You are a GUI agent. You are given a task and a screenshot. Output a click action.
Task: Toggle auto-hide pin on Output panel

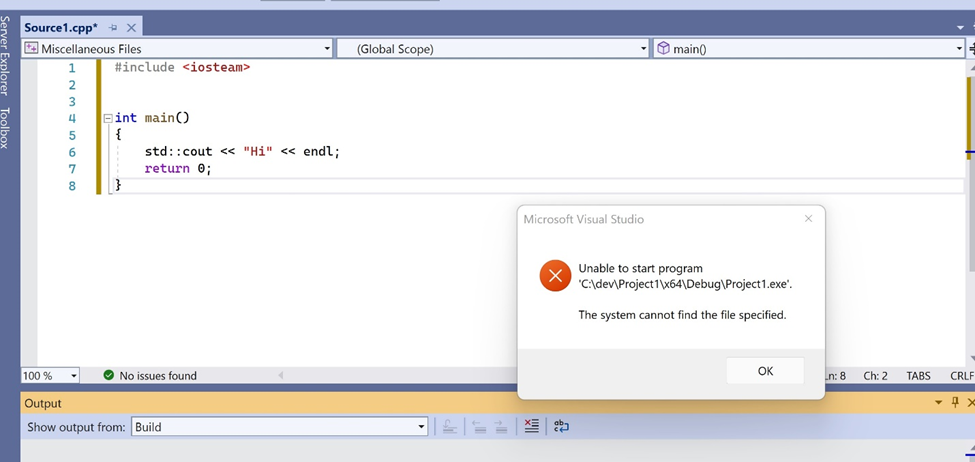[956, 403]
